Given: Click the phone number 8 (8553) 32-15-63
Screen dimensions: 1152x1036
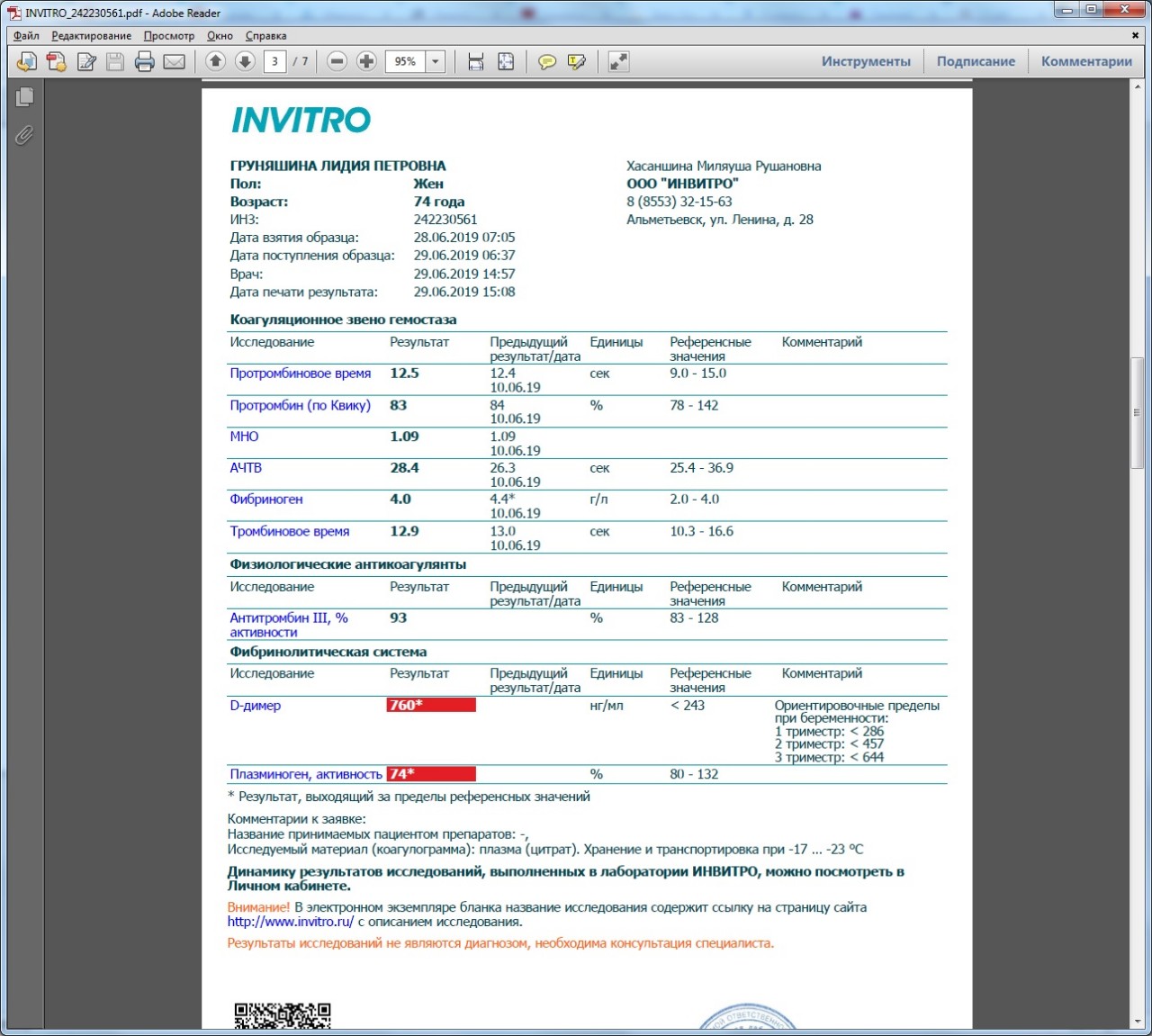Looking at the screenshot, I should (x=679, y=202).
